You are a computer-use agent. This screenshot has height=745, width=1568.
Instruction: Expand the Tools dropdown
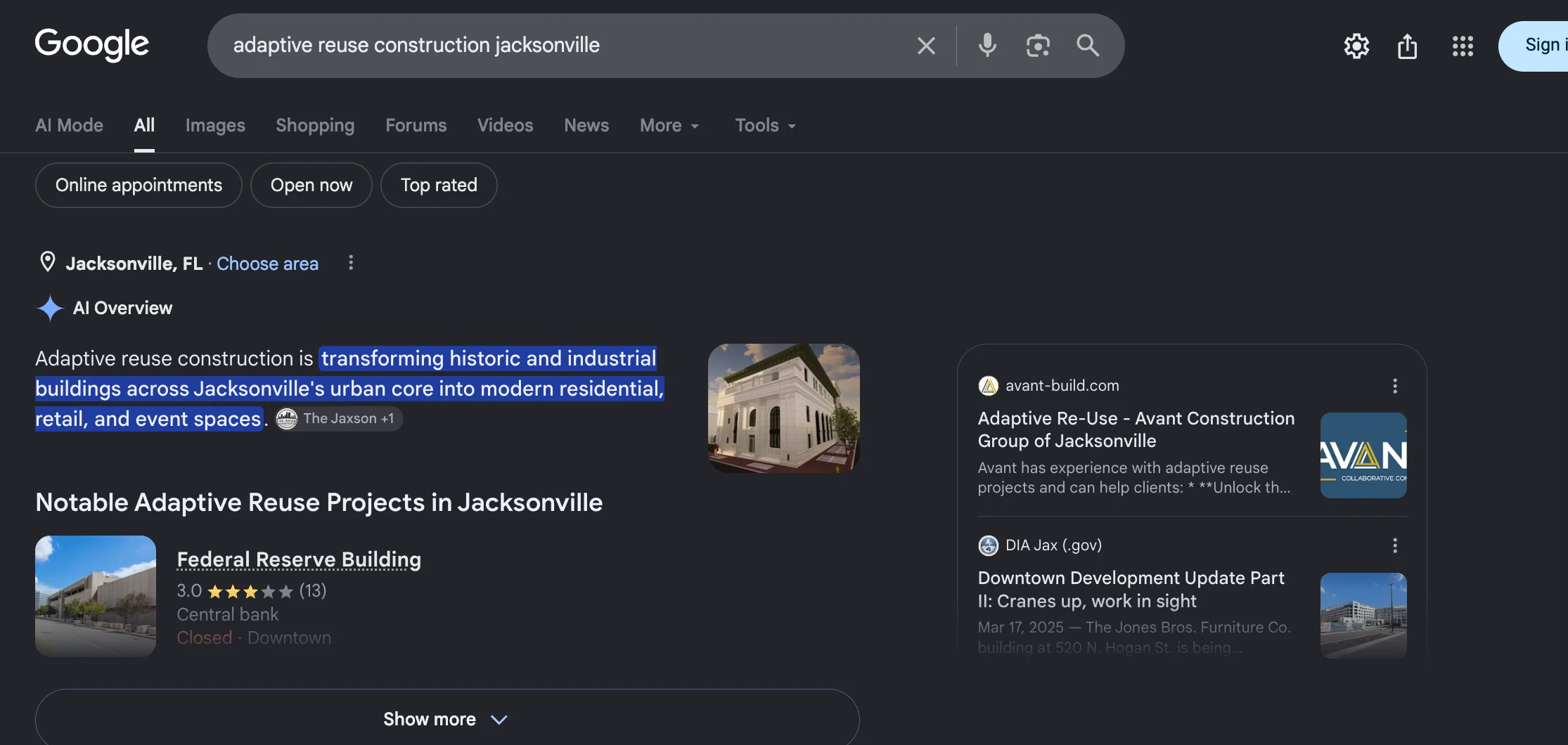tap(765, 125)
